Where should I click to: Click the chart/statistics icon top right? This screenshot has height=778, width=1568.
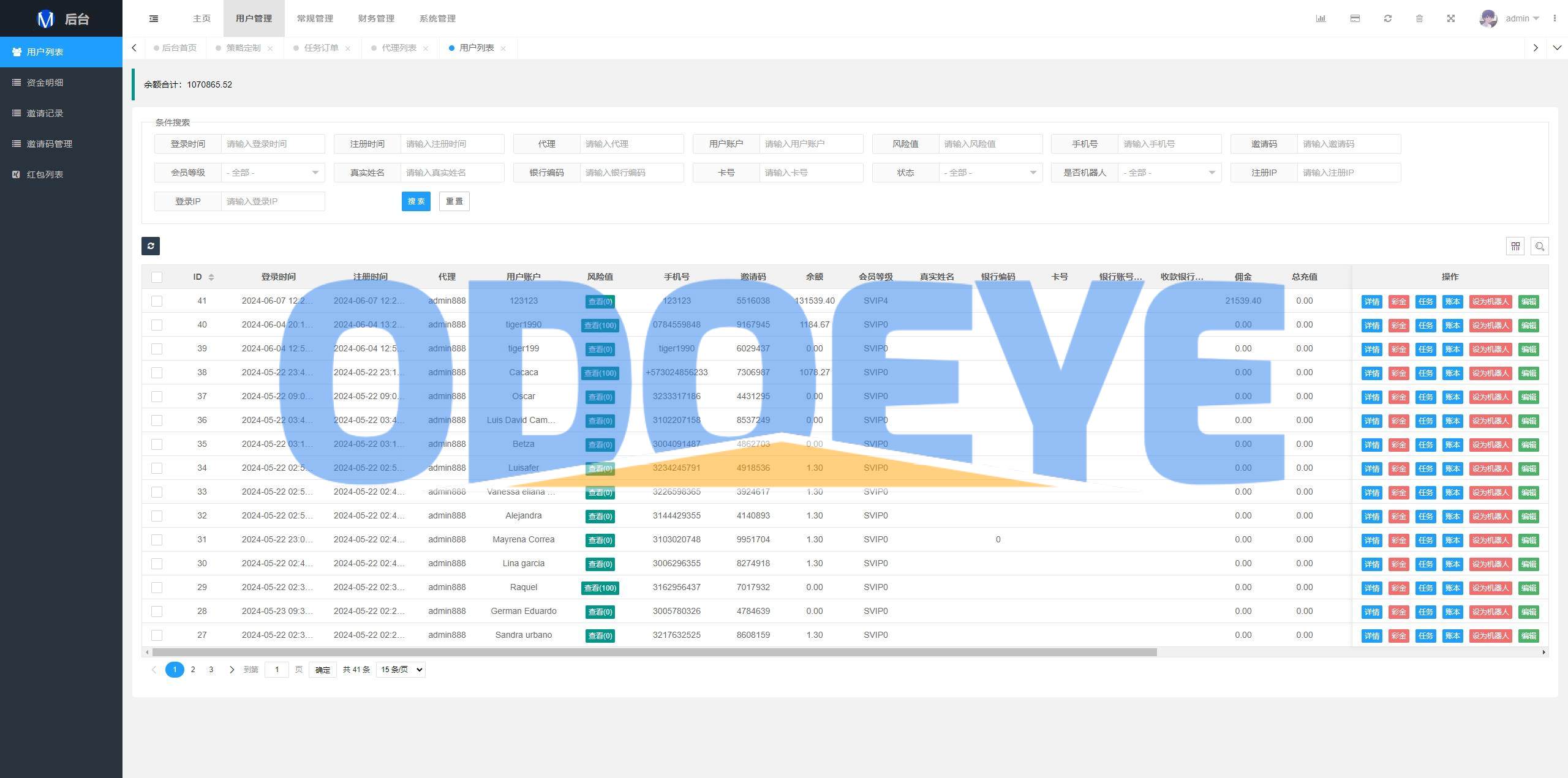pos(1321,18)
